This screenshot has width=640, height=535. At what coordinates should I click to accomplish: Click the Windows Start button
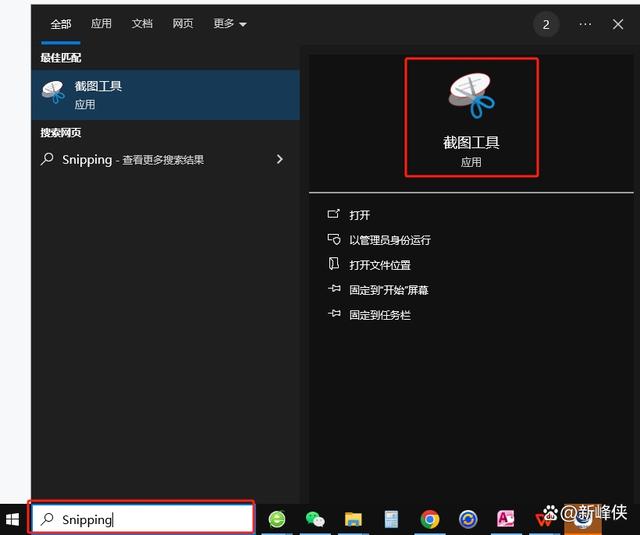tap(13, 519)
